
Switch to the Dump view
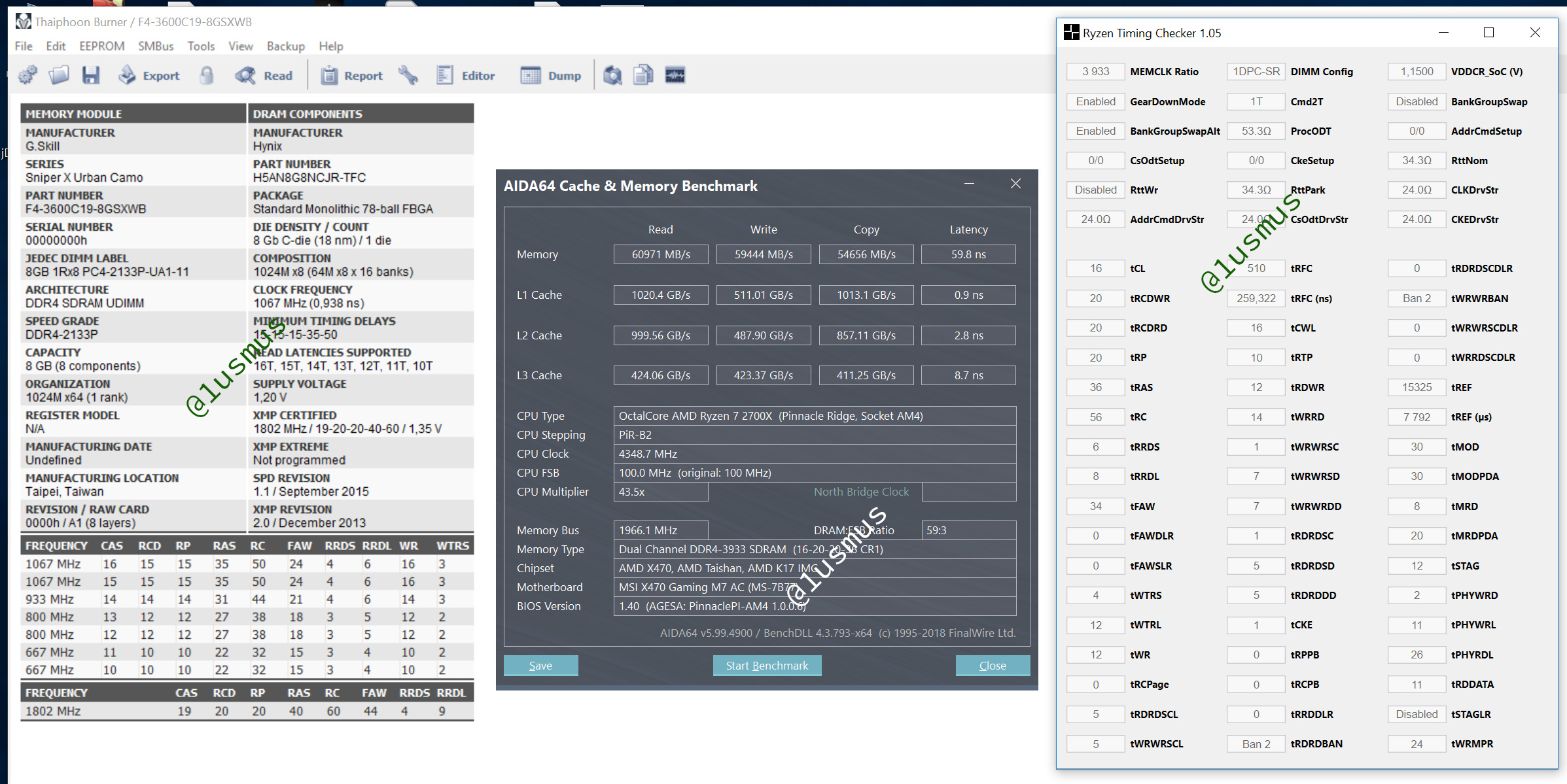(550, 75)
